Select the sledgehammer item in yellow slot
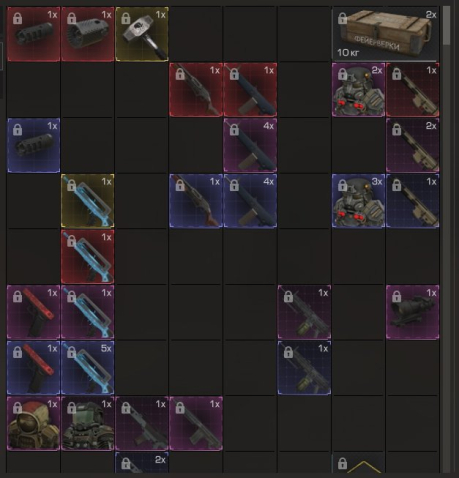Viewport: 459px width, 478px height. coord(142,34)
